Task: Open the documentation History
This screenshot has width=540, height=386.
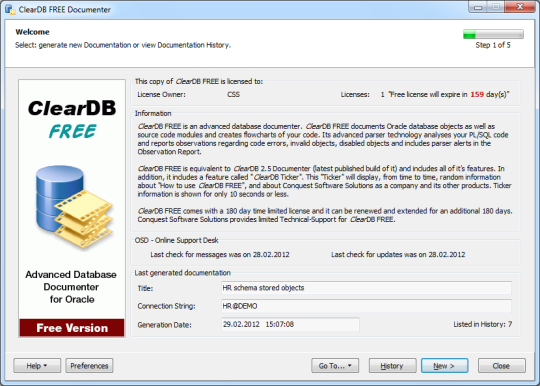Action: point(392,366)
